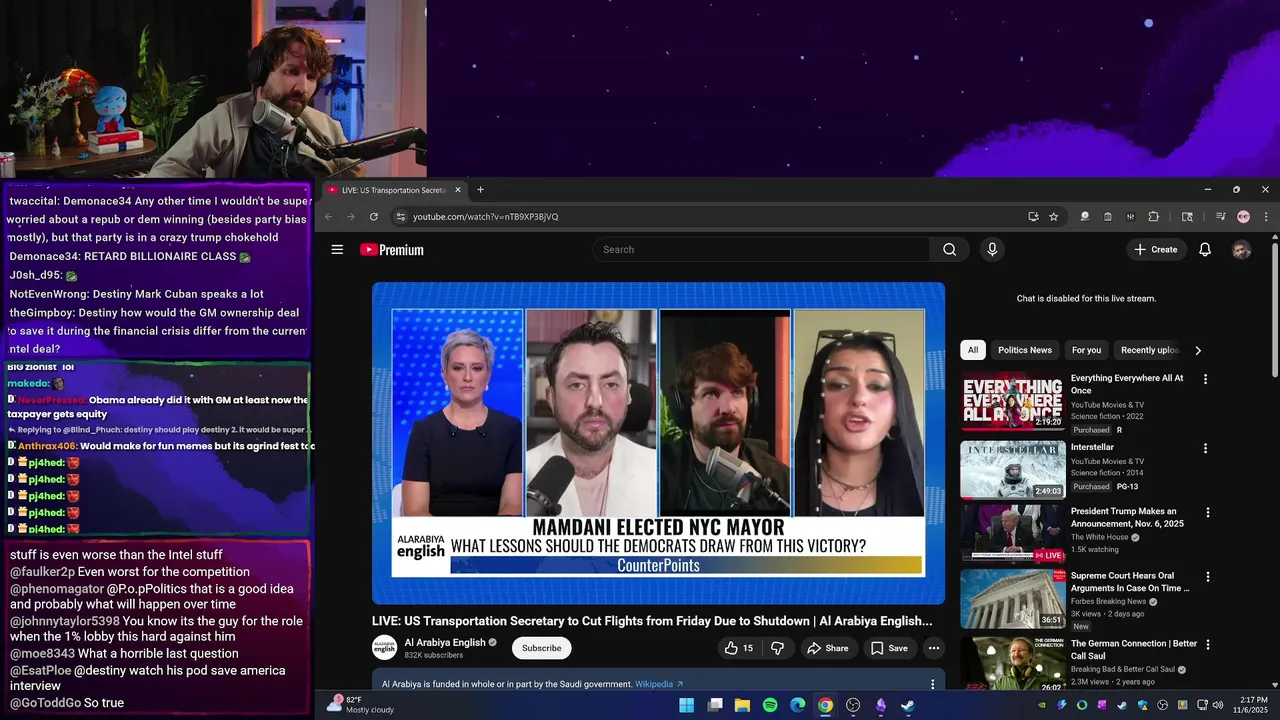Open YouTube notifications bell
Viewport: 1280px width, 720px height.
pyautogui.click(x=1205, y=250)
